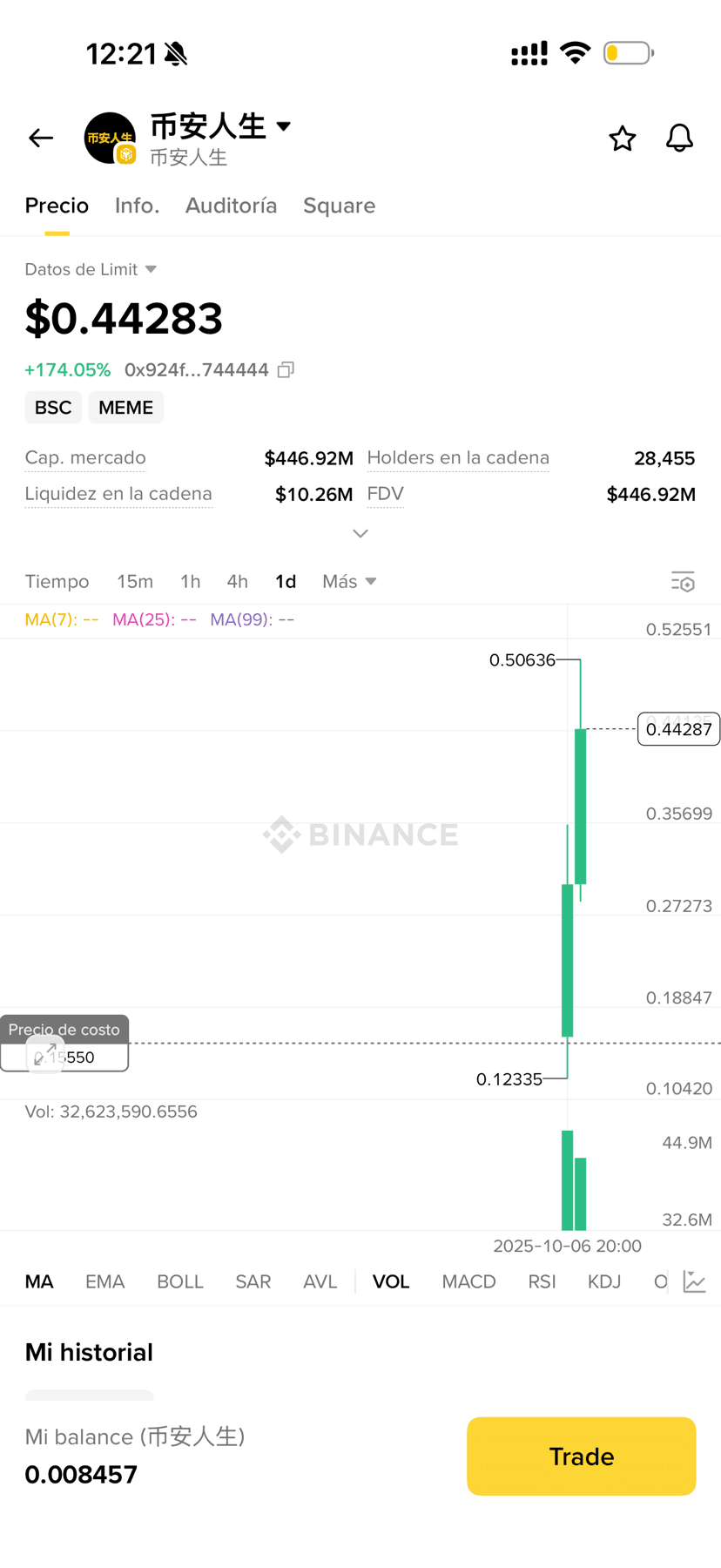Expand more market stats chevron
This screenshot has width=721, height=1568.
[360, 533]
